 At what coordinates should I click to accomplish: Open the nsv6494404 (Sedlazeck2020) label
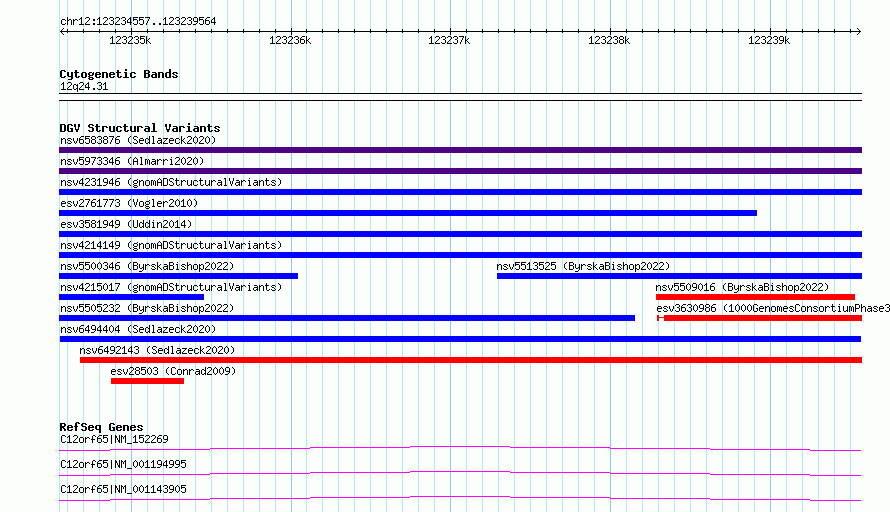[x=138, y=329]
